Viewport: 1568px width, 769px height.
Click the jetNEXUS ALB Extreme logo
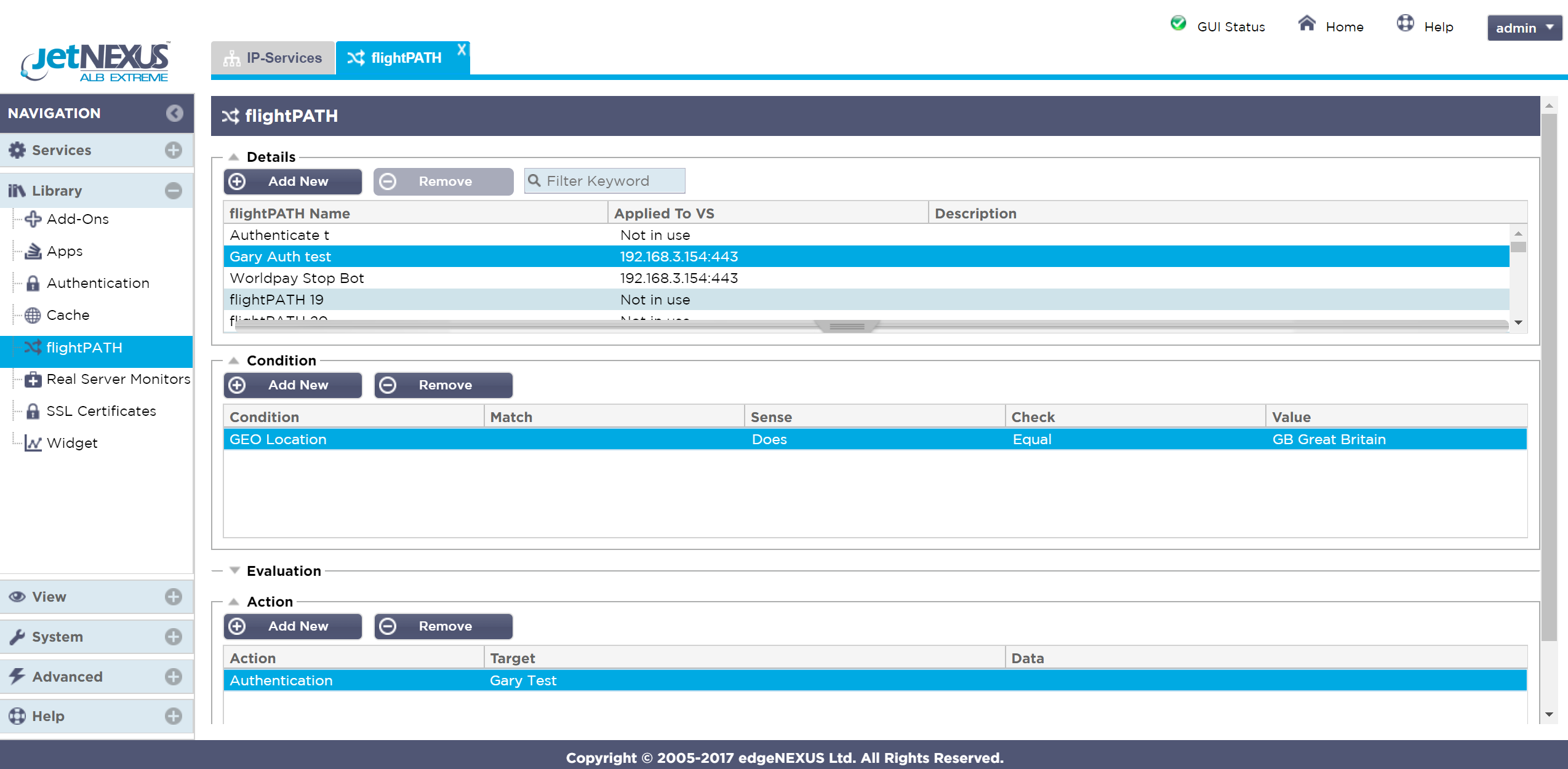point(95,62)
